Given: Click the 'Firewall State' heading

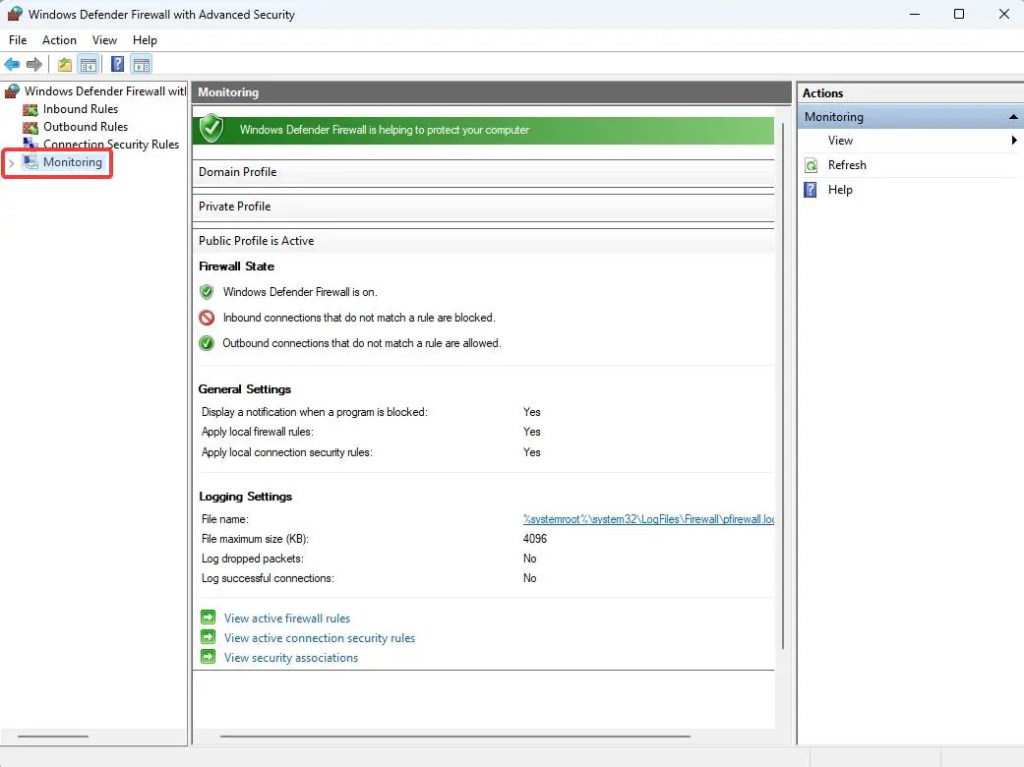Looking at the screenshot, I should coord(236,267).
